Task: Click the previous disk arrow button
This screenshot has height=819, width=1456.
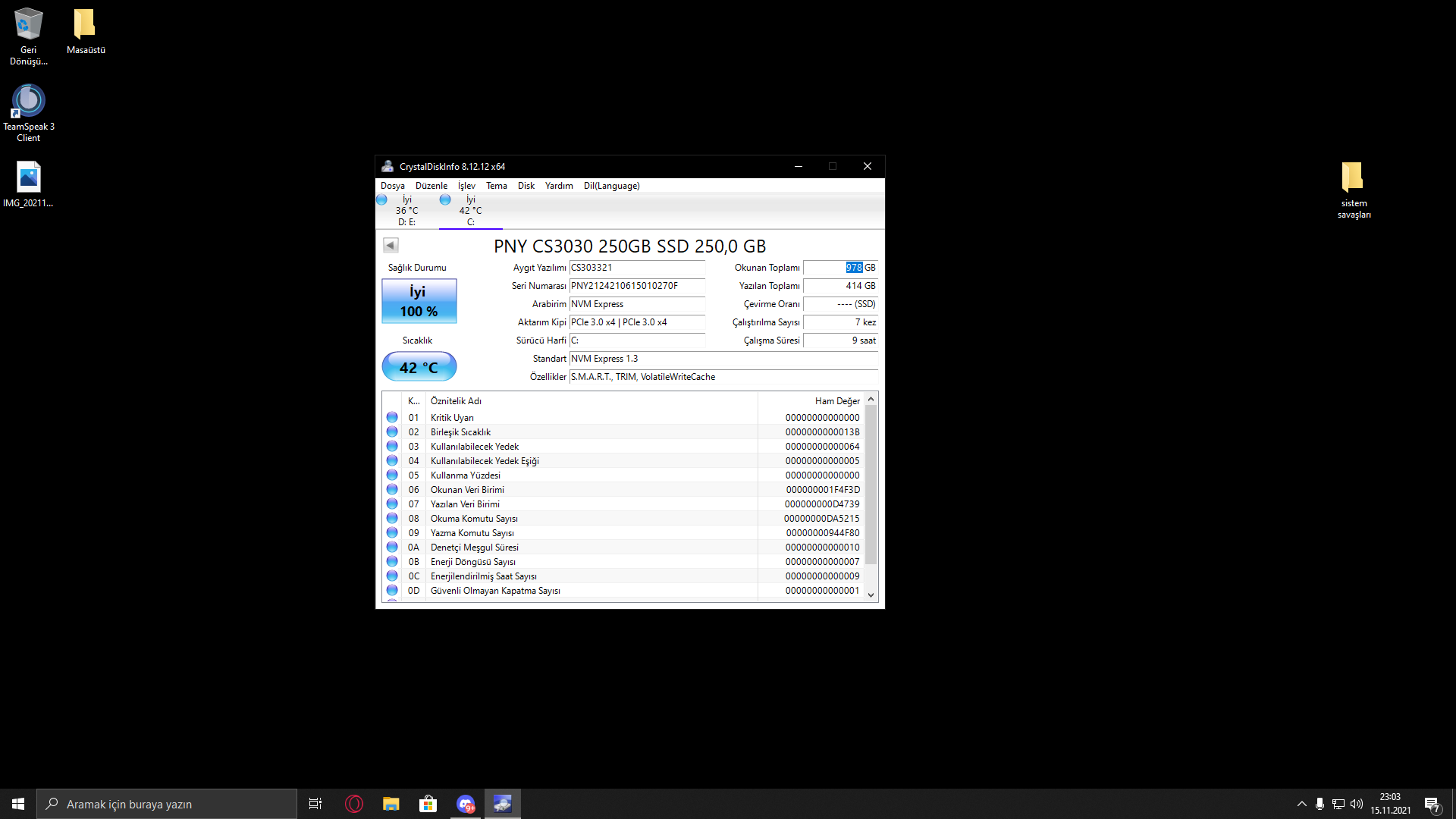Action: pos(391,245)
